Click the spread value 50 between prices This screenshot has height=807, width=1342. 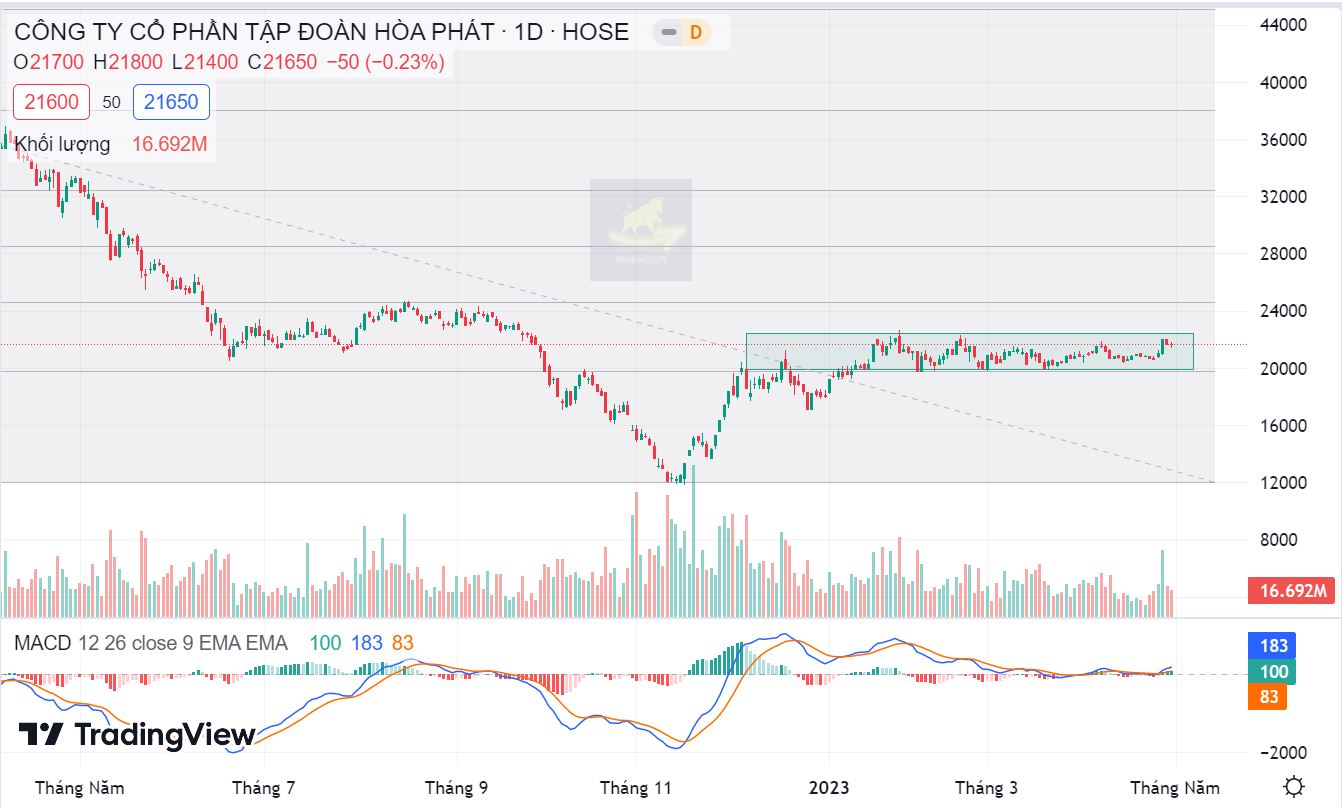click(x=111, y=102)
